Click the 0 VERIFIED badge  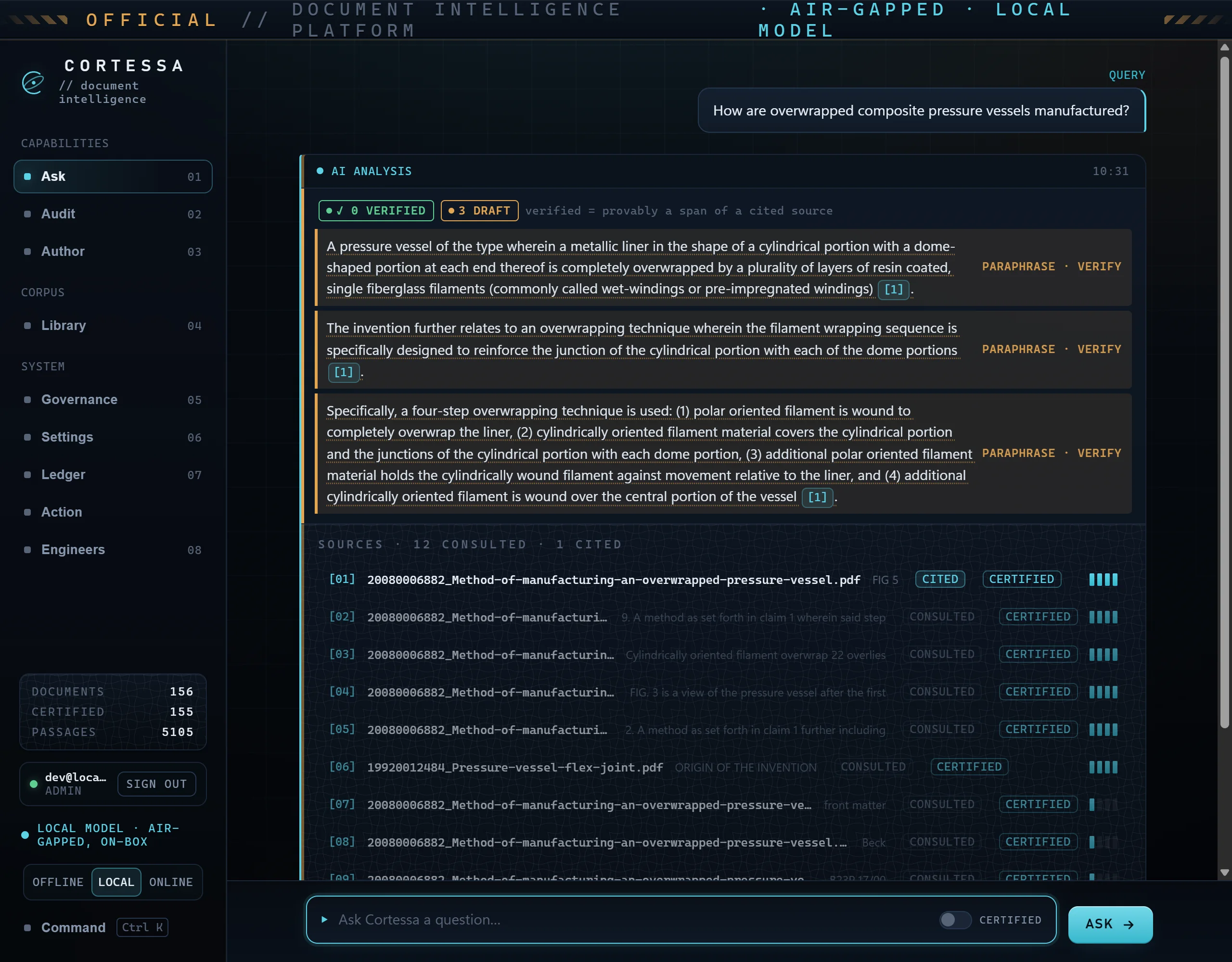[376, 211]
